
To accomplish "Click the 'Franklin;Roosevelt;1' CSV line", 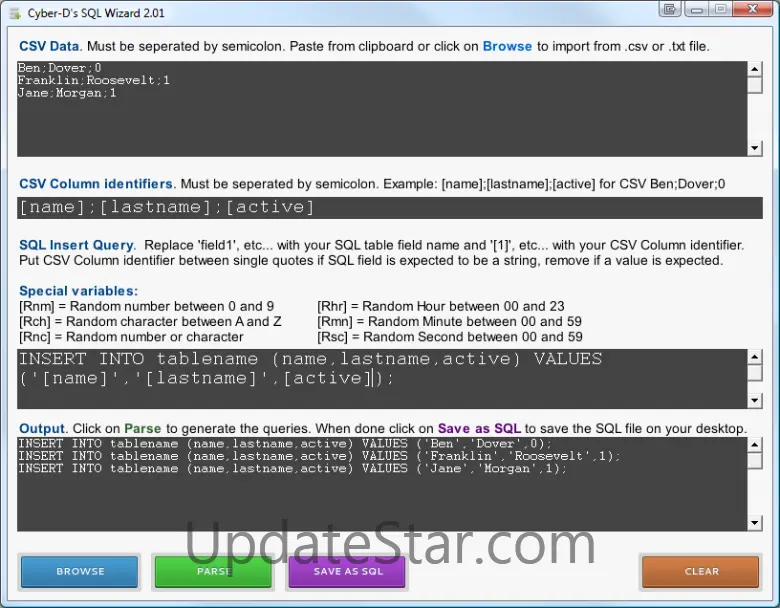I will pos(94,80).
